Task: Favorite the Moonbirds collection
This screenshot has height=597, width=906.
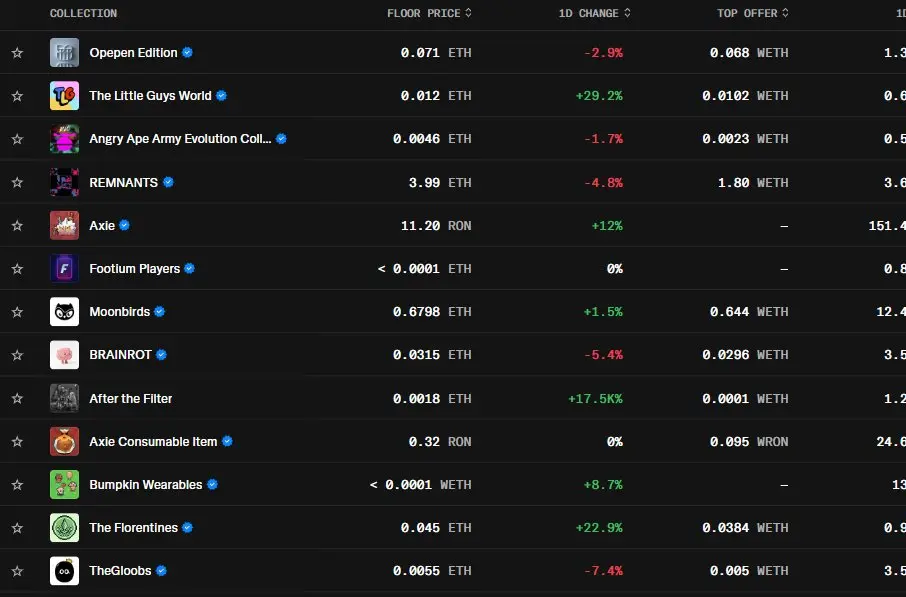Action: tap(17, 312)
